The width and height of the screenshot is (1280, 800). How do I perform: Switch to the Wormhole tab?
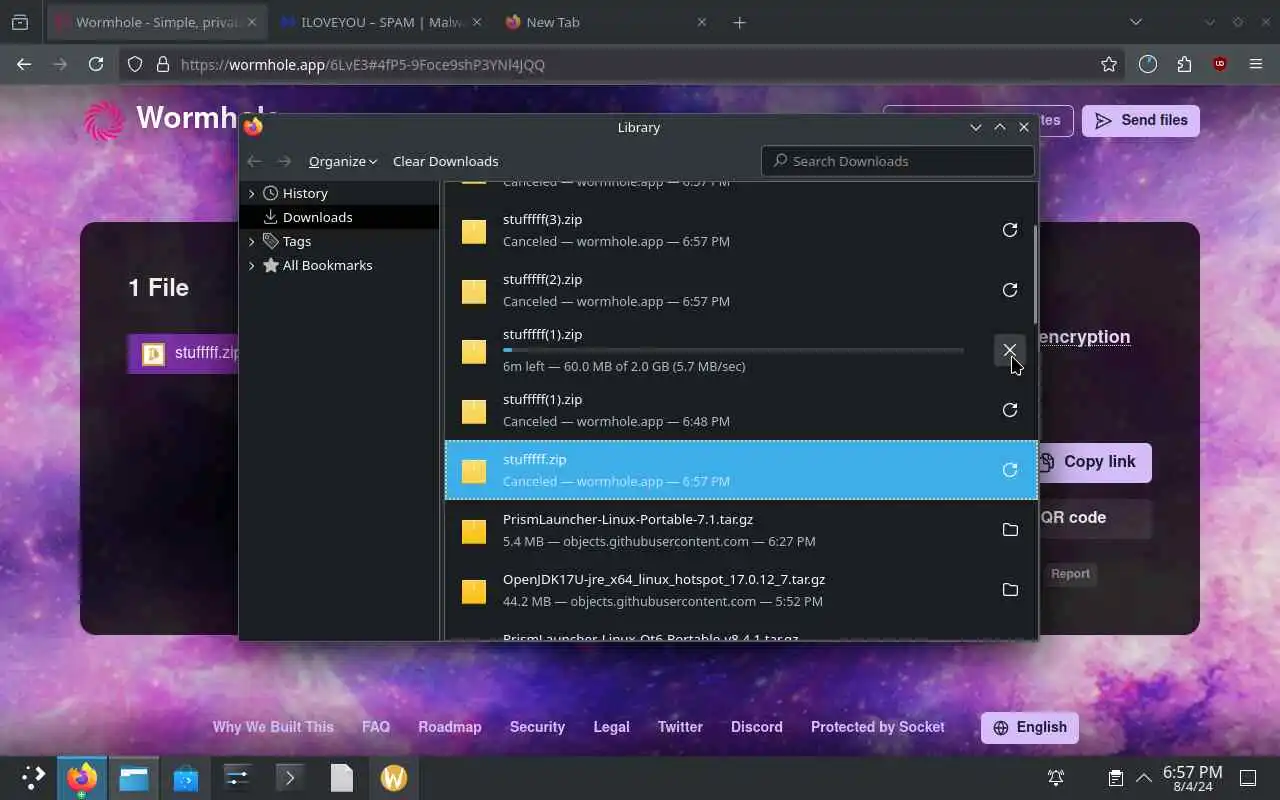[x=156, y=22]
